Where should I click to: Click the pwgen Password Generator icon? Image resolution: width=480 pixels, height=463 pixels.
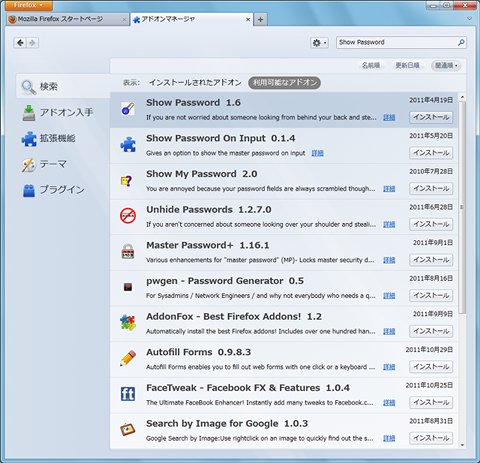(128, 287)
